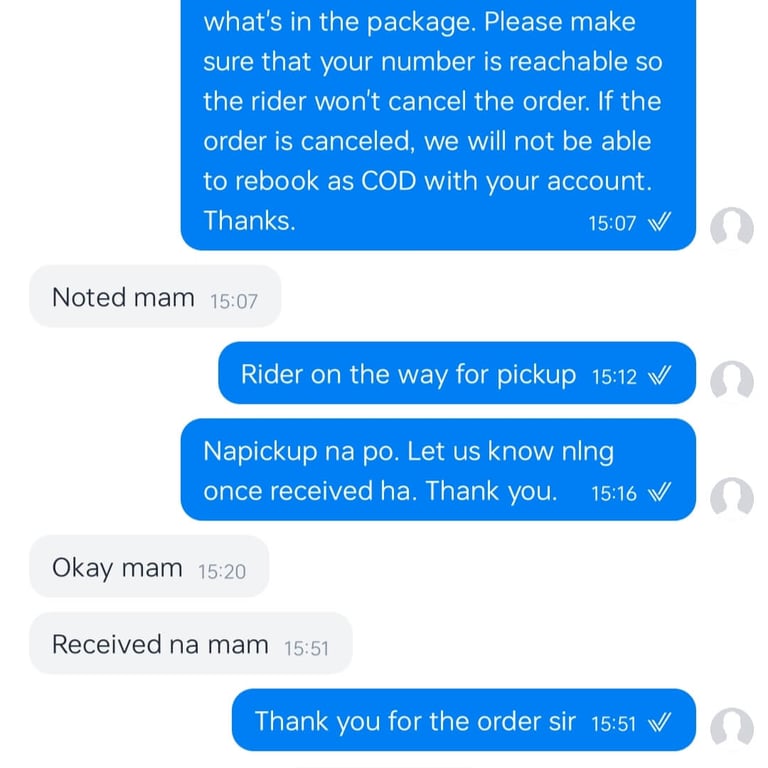Click the 15:16 timestamp on the pickup message
Viewport: 768px width, 768px height.
pos(614,494)
